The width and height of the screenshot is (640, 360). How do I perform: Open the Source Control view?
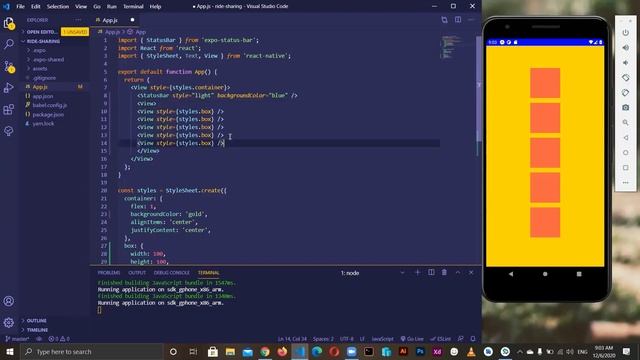pyautogui.click(x=9, y=66)
